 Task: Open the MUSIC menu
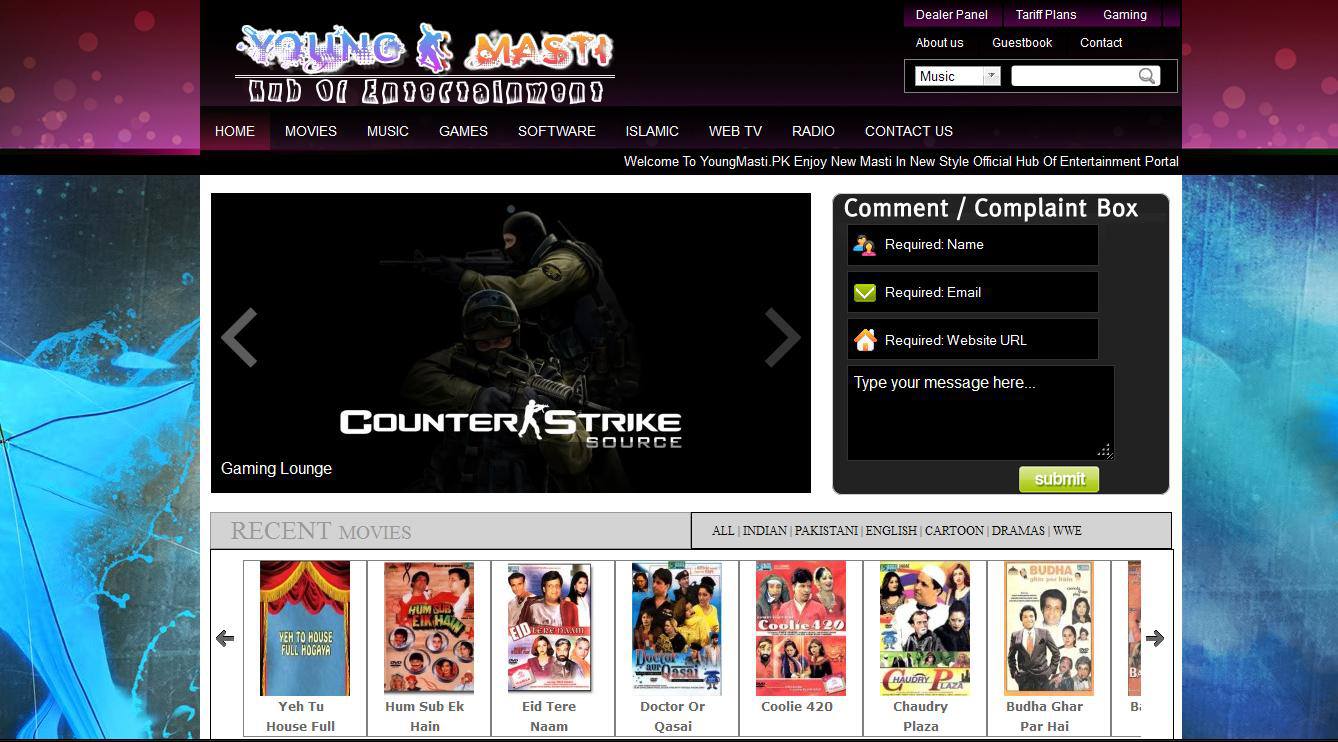pyautogui.click(x=388, y=131)
